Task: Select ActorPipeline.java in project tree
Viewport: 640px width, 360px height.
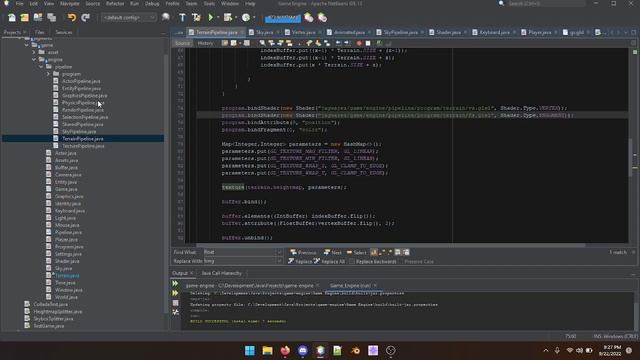Action: tap(81, 81)
